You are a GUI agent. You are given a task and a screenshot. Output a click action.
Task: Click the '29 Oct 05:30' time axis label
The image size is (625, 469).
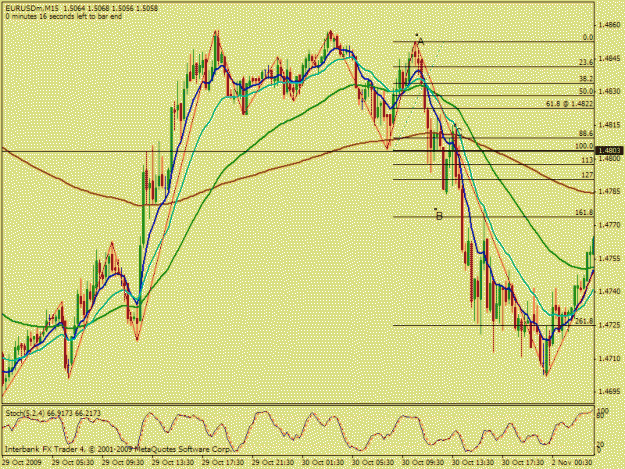73,463
